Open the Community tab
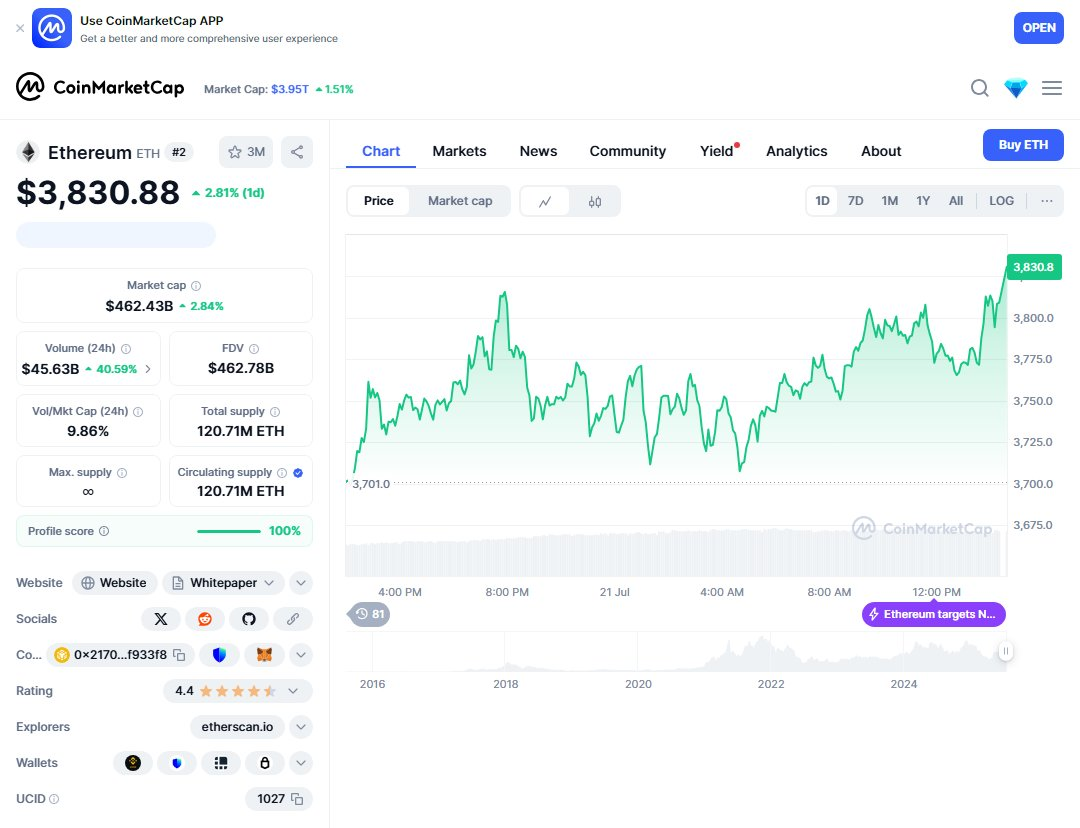The width and height of the screenshot is (1080, 828). pos(627,150)
